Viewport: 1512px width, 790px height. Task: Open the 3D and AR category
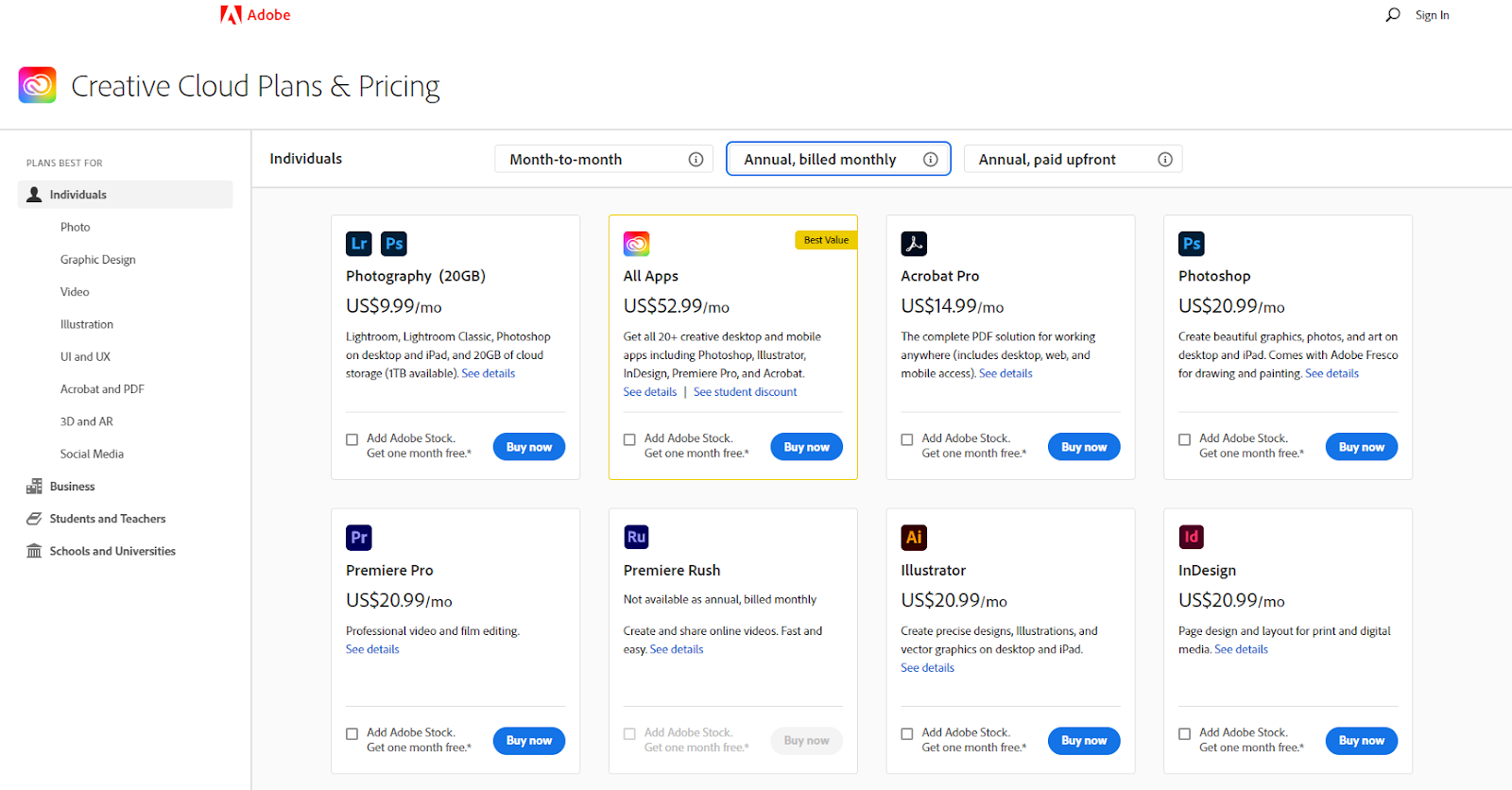click(x=87, y=421)
